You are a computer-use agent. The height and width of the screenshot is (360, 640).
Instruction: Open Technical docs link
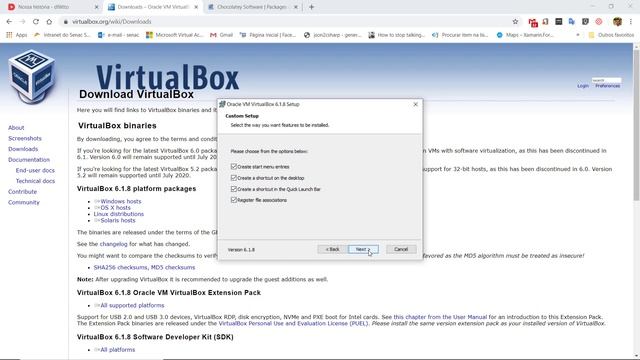click(x=35, y=181)
